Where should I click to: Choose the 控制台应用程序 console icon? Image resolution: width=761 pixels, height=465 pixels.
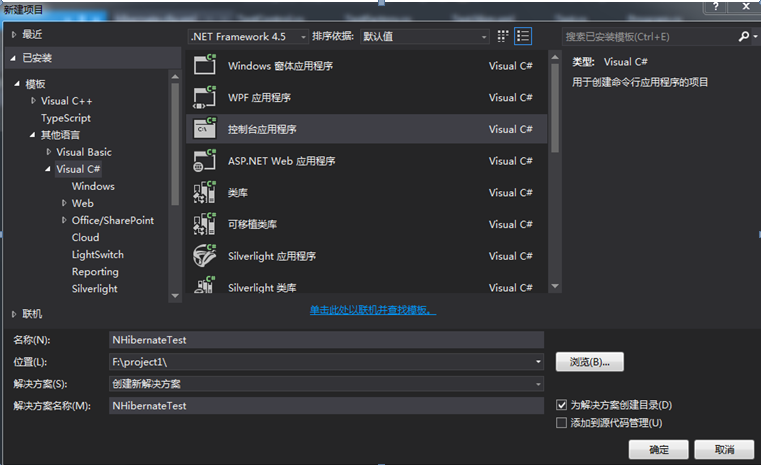(205, 129)
